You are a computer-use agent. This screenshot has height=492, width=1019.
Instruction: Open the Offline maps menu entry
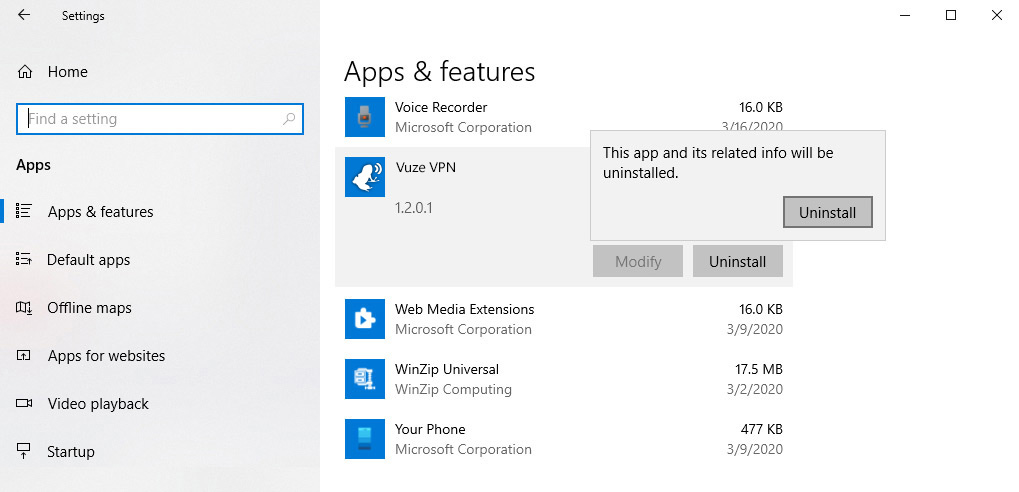[89, 308]
